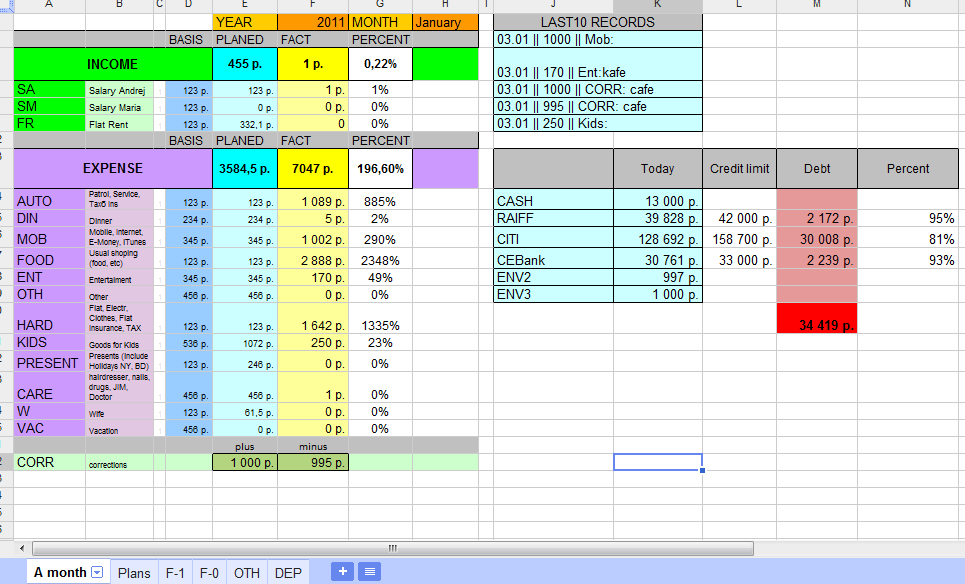Viewport: 965px width, 584px height.
Task: Select the CASH account cell
Action: pos(553,199)
